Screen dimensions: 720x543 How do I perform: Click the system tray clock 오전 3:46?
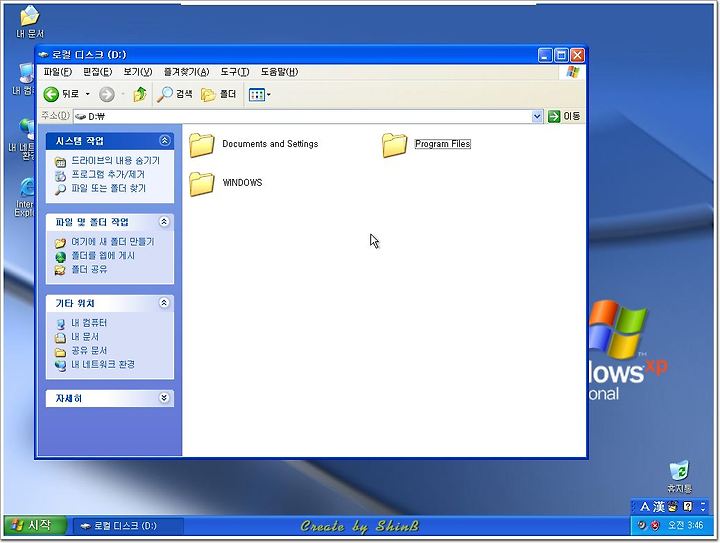click(x=685, y=525)
